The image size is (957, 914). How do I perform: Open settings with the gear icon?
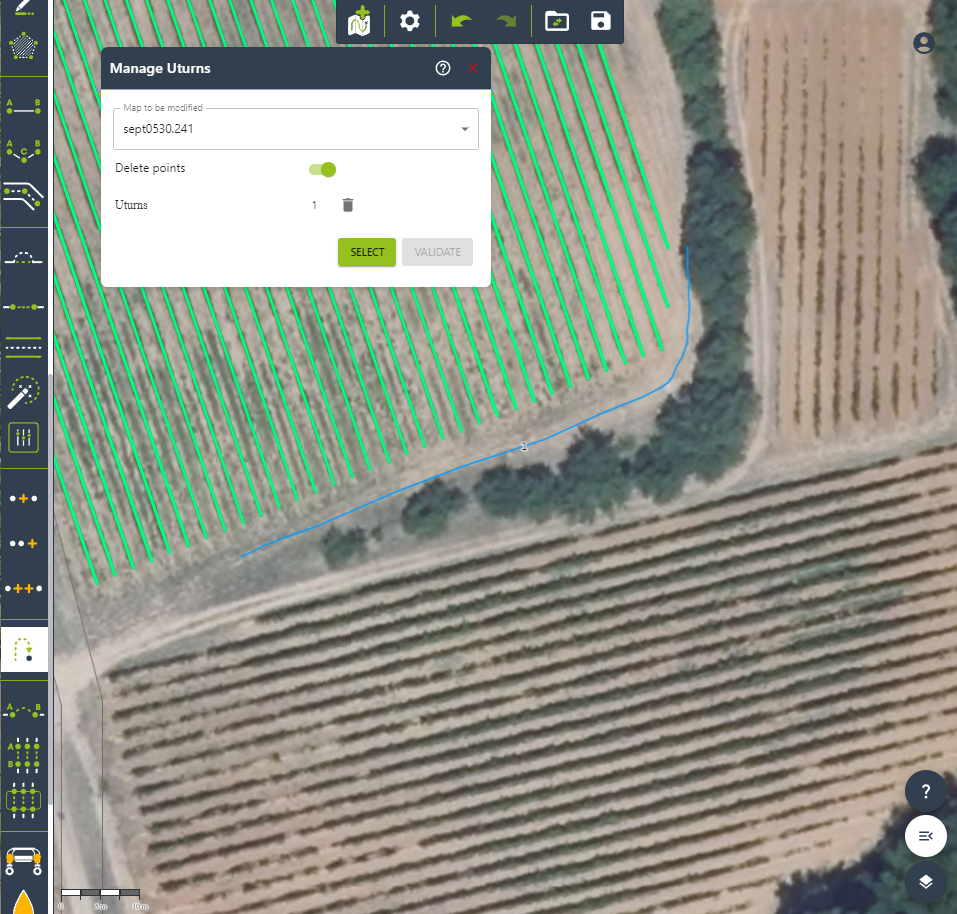[x=409, y=21]
